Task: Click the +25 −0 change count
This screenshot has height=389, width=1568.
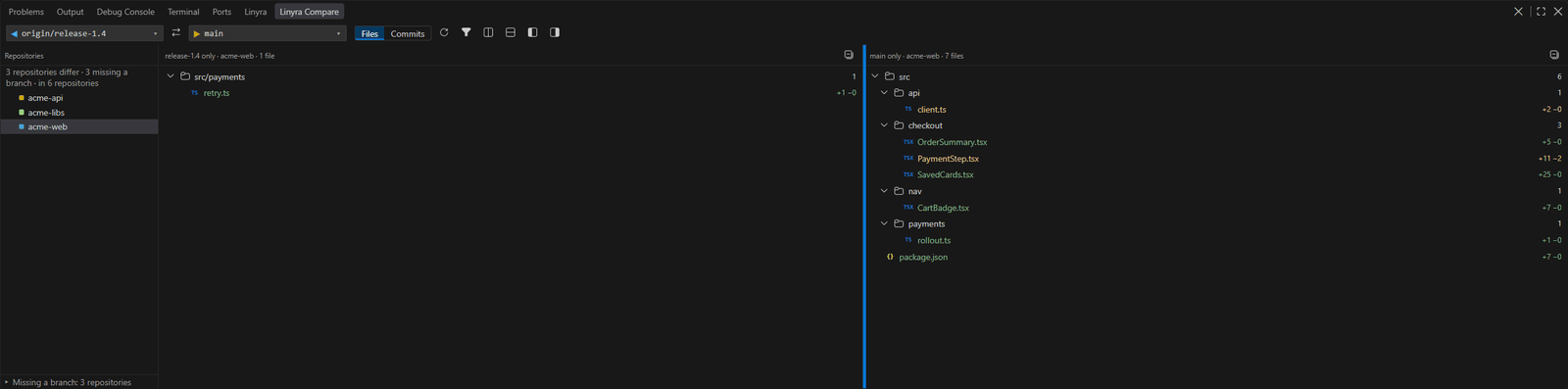Action: click(x=1549, y=174)
